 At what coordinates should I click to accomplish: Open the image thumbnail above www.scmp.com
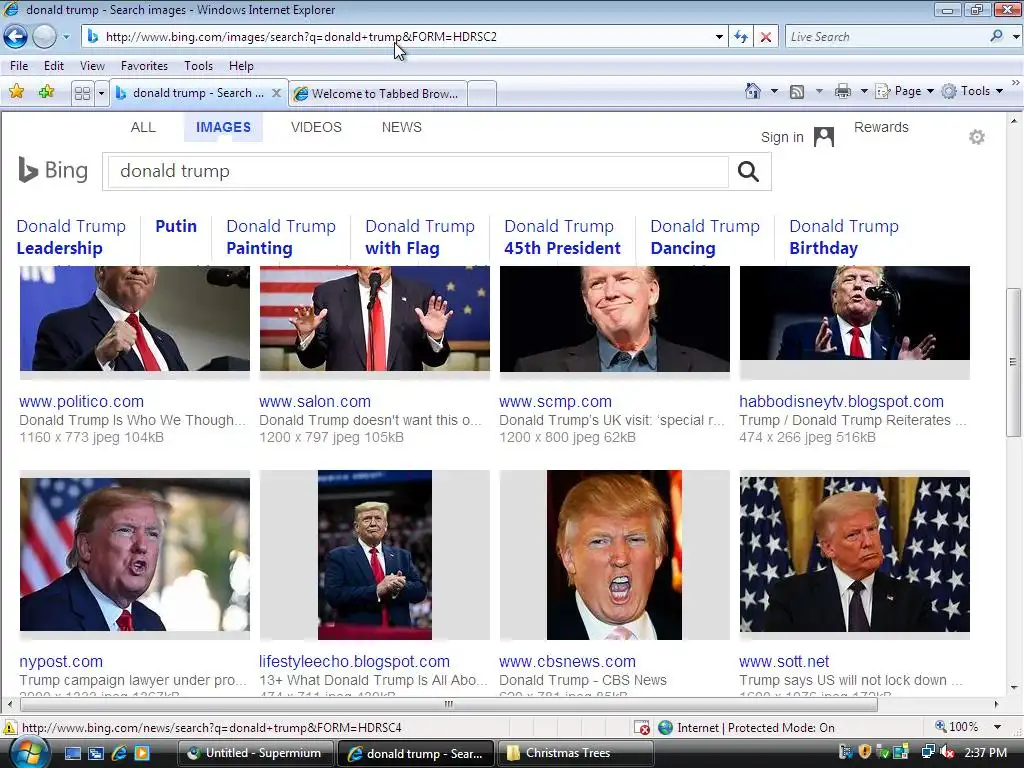tap(615, 319)
